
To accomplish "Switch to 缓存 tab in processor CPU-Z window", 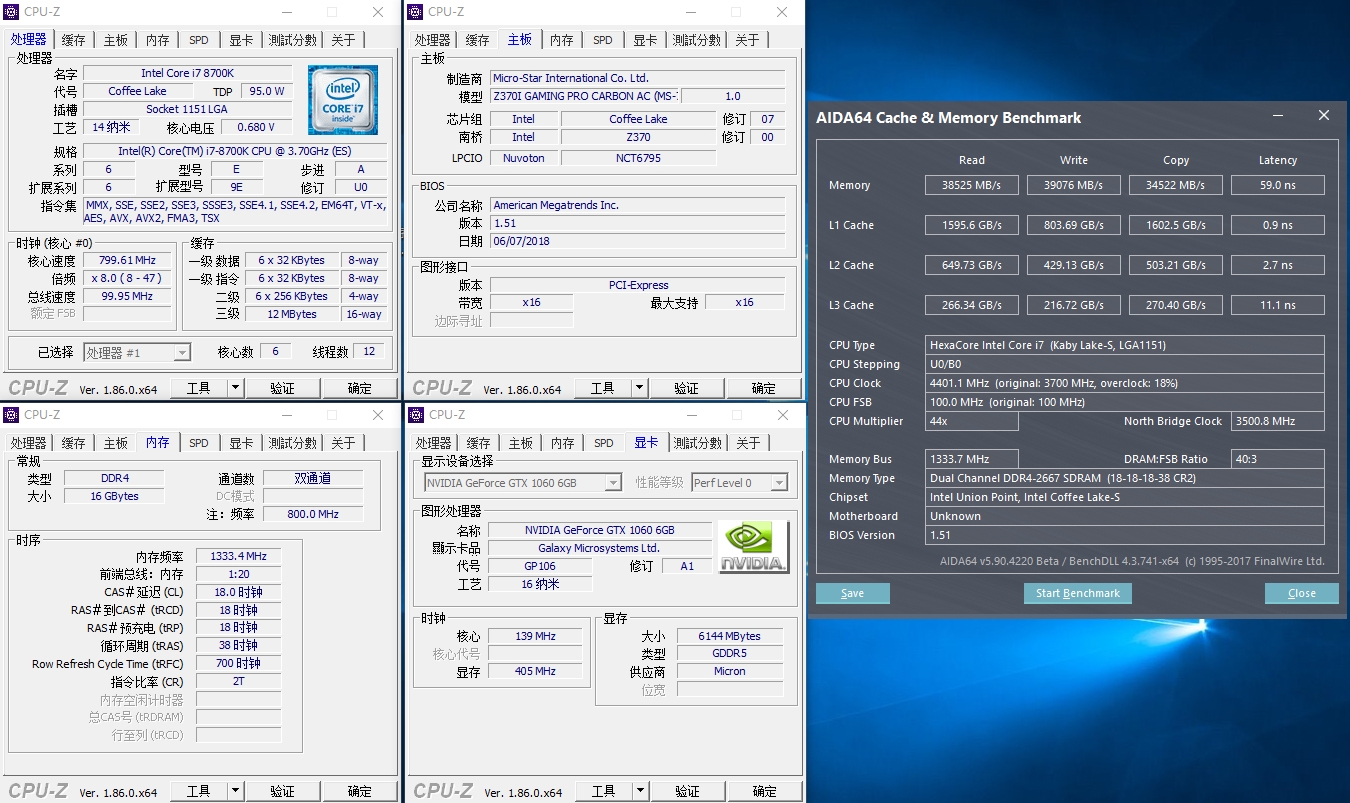I will coord(74,40).
